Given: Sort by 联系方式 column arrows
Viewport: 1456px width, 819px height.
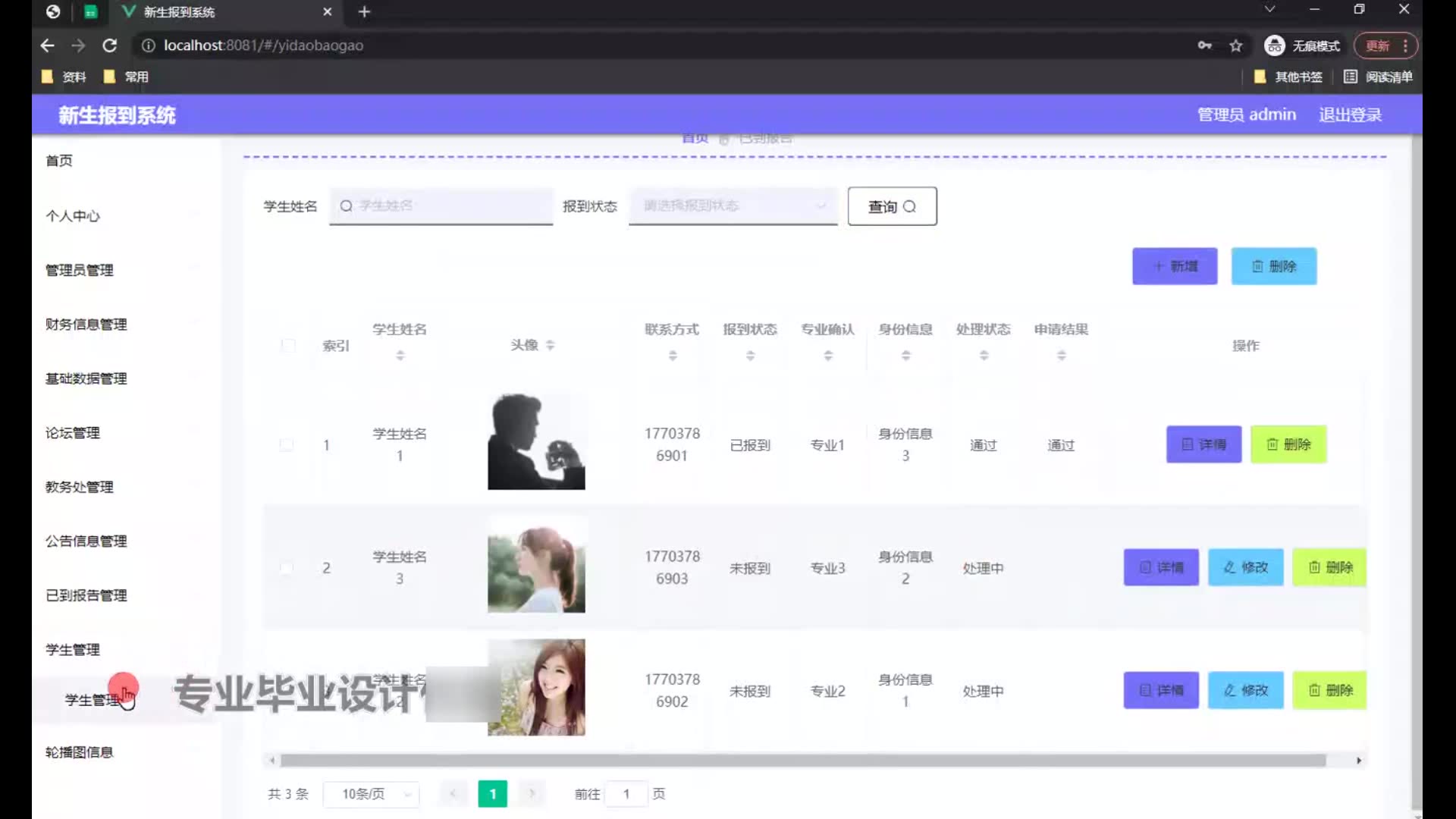Looking at the screenshot, I should (673, 355).
